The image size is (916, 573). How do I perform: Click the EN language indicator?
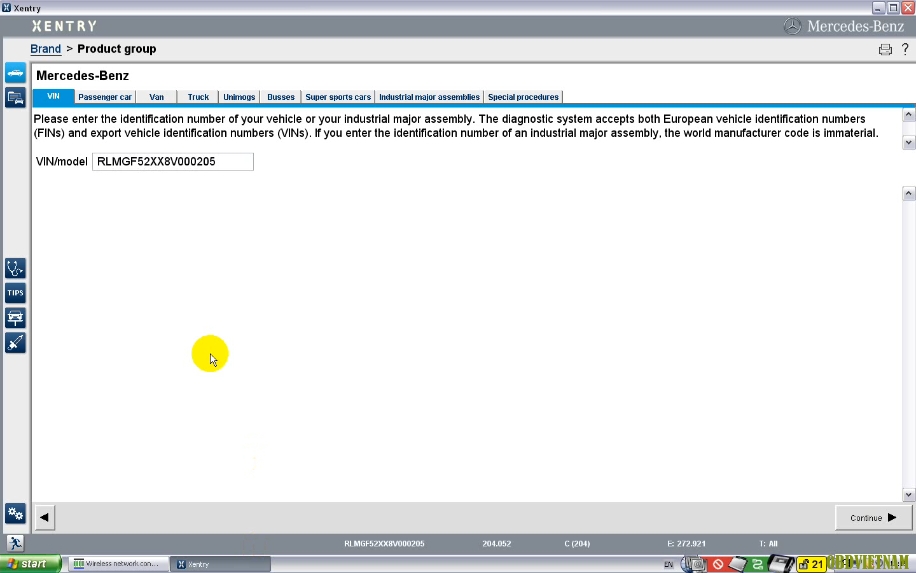tap(668, 564)
